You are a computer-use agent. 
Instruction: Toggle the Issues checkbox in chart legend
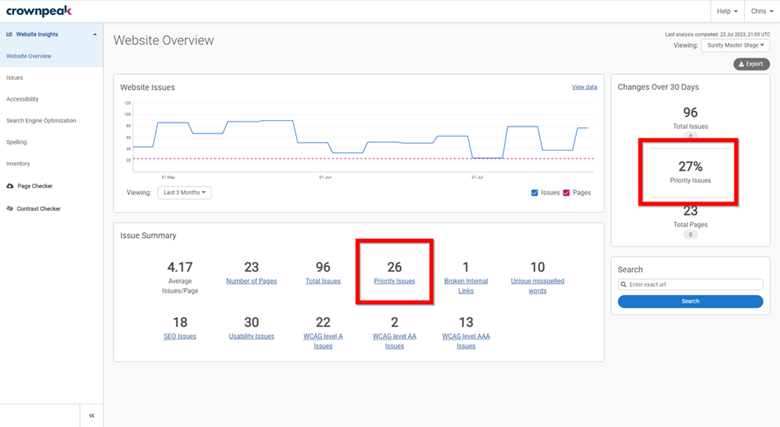pyautogui.click(x=534, y=193)
